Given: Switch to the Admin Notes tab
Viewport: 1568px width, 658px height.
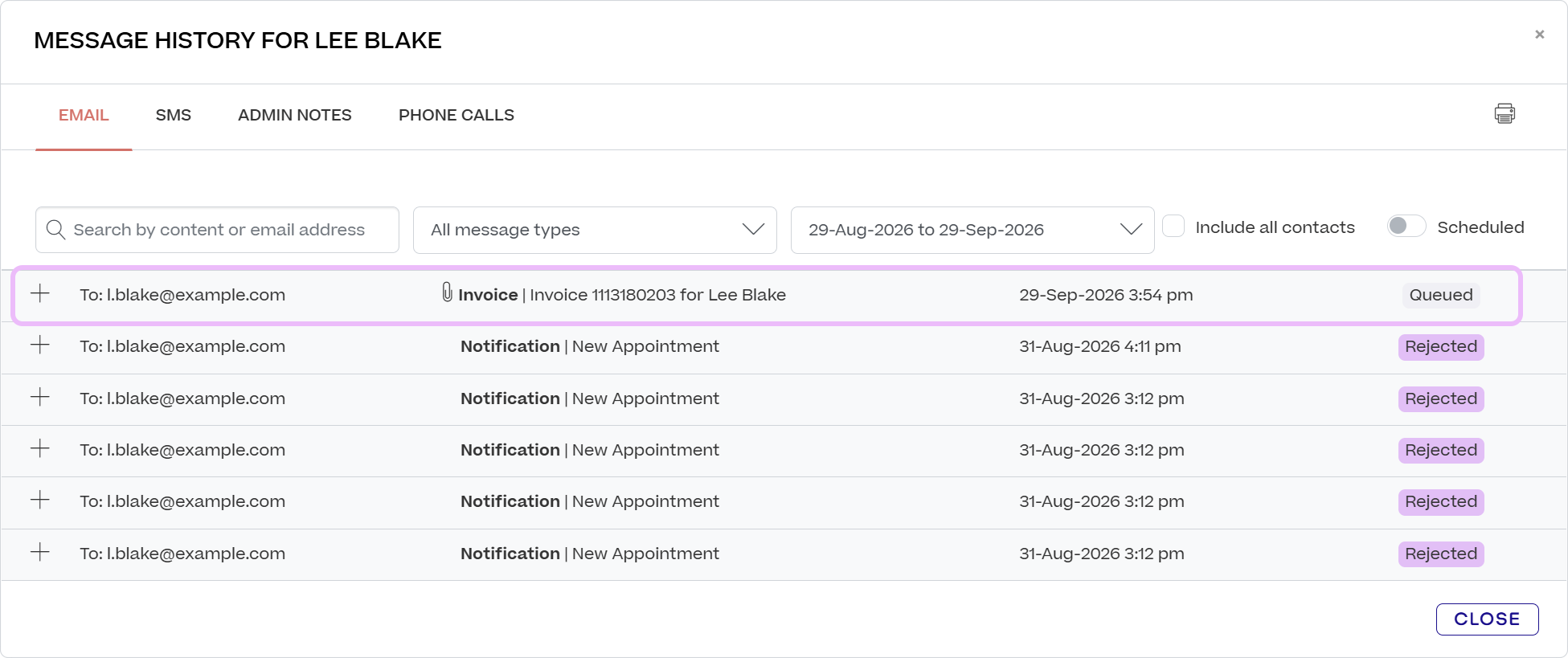Looking at the screenshot, I should click(x=295, y=115).
